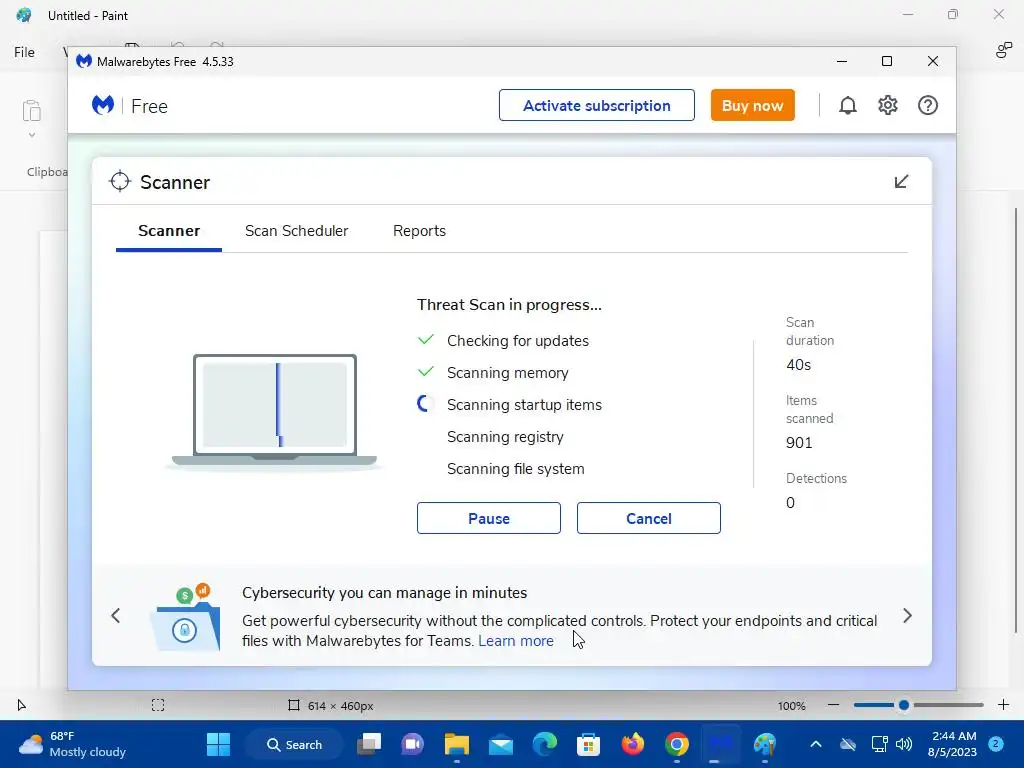Click the Paint zoom slider handle
The height and width of the screenshot is (768, 1024).
[x=904, y=705]
